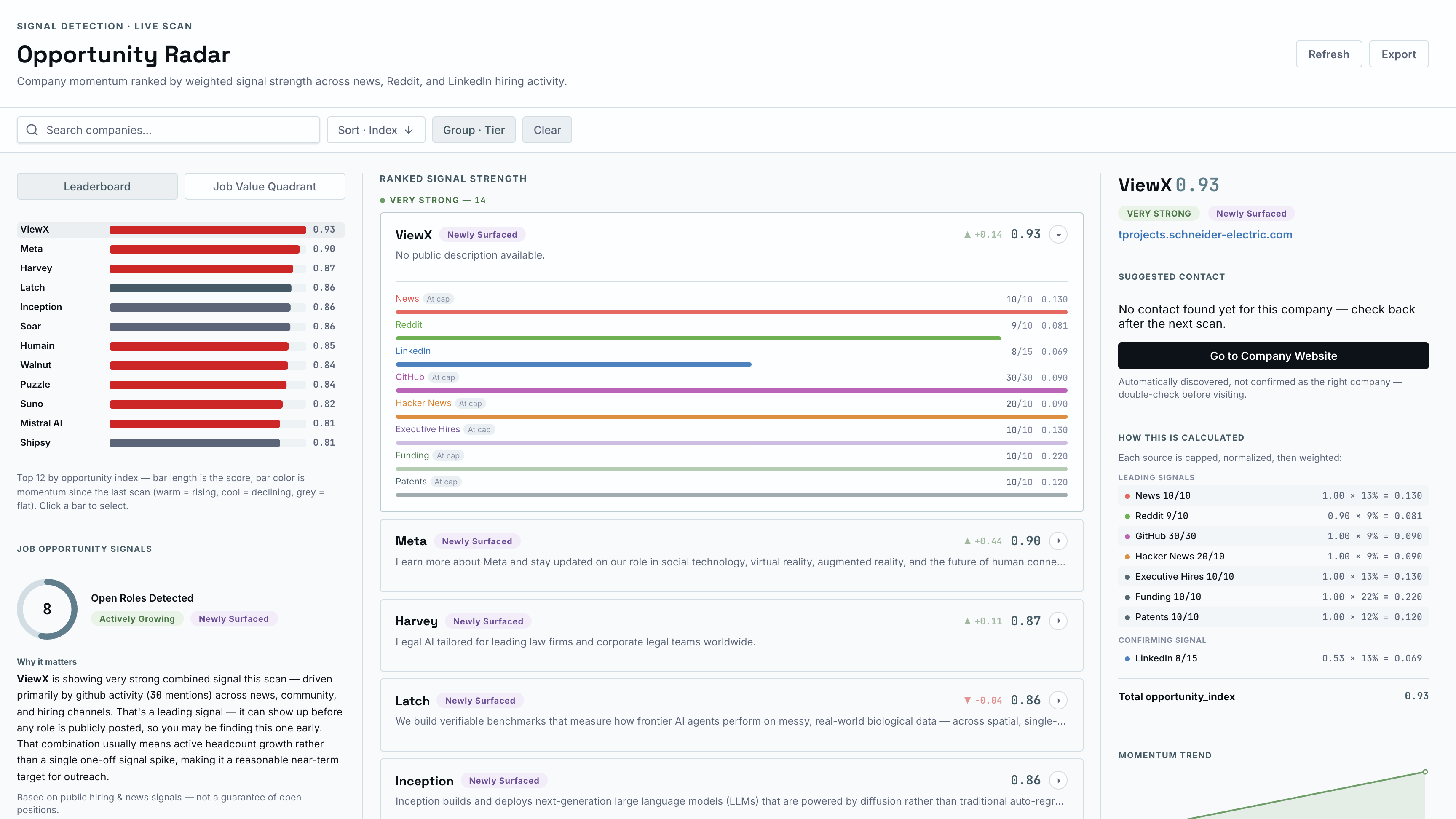Screen dimensions: 1456x819
Task: Click the Funding signal label
Action: tap(412, 455)
